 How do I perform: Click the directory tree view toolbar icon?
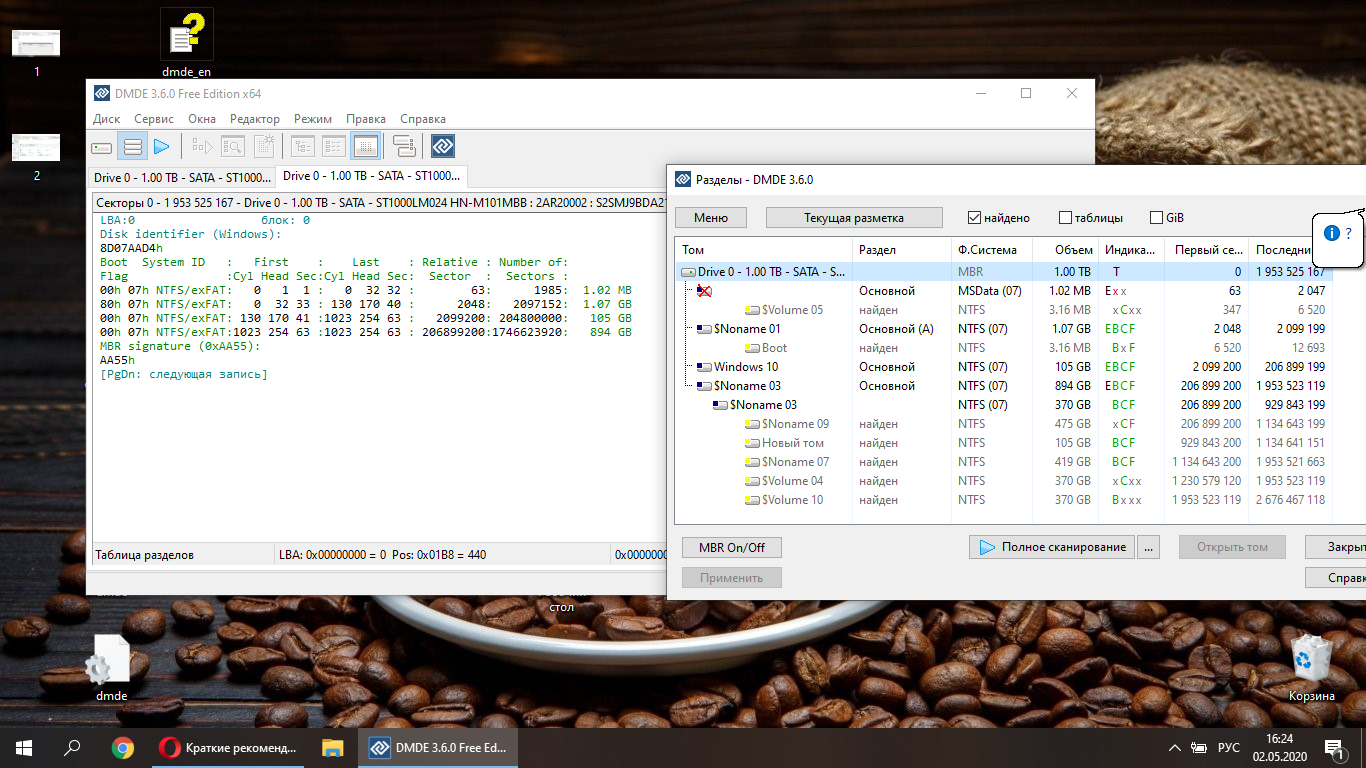click(303, 147)
